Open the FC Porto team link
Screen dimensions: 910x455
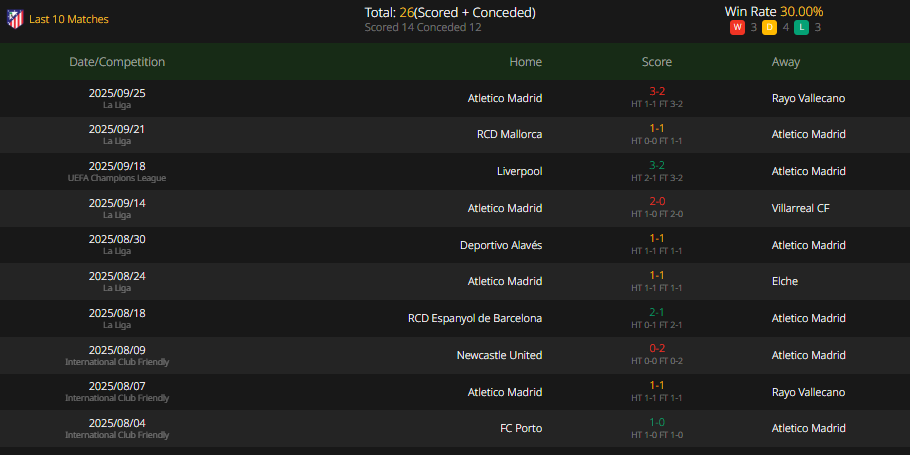521,428
